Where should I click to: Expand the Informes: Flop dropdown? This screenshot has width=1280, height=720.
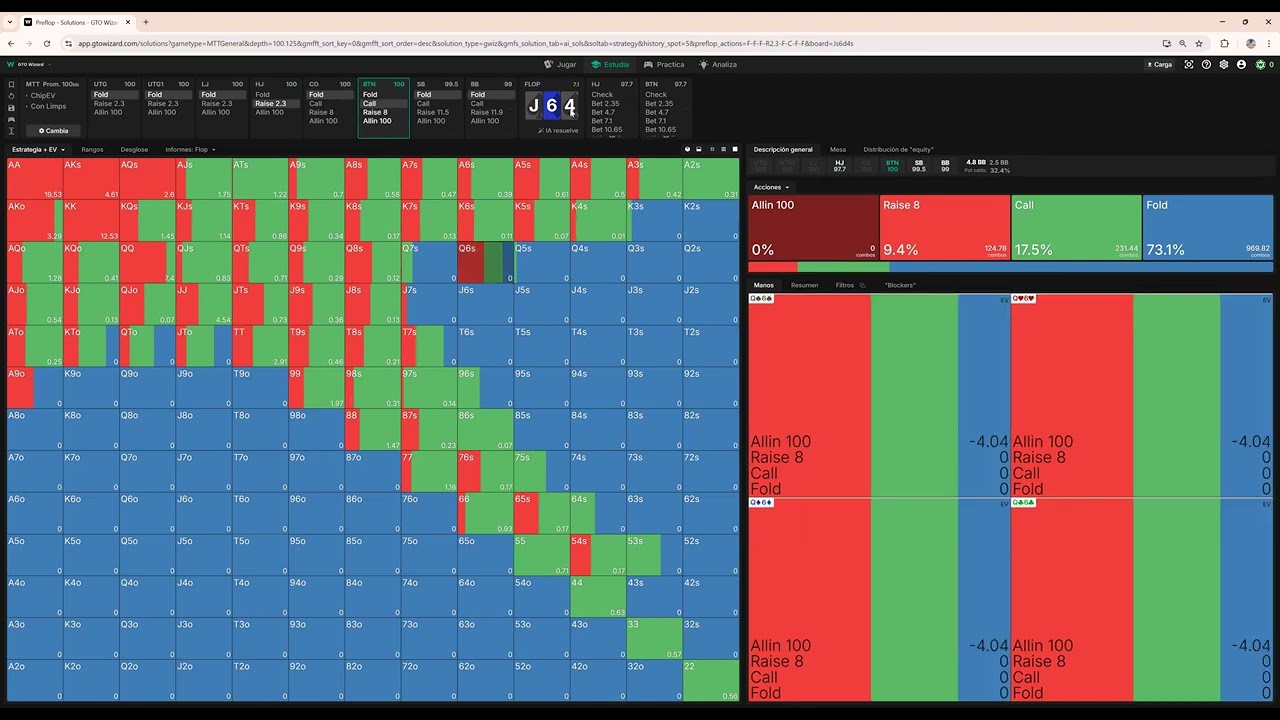[x=190, y=149]
